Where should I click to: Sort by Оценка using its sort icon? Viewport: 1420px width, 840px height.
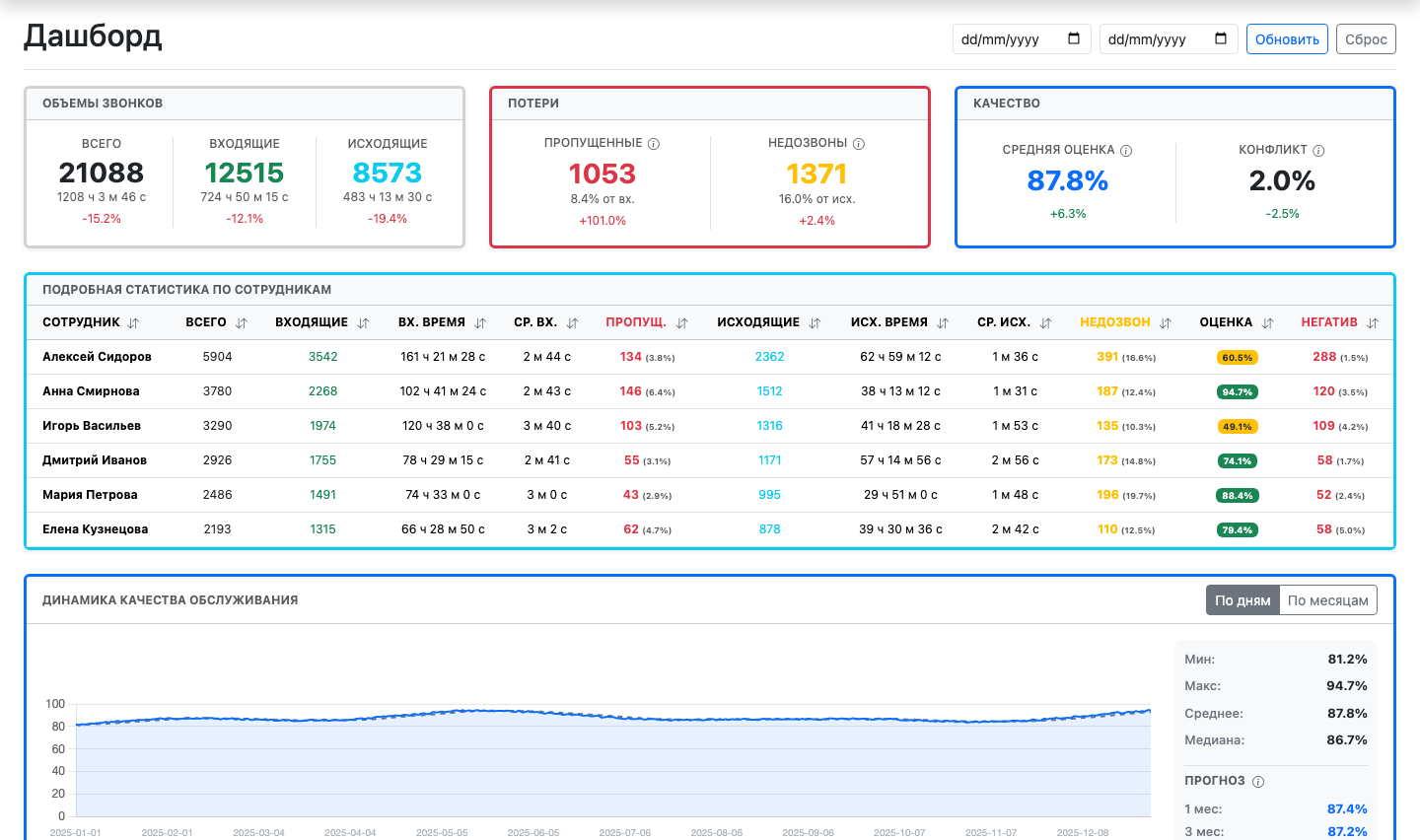click(x=1267, y=323)
